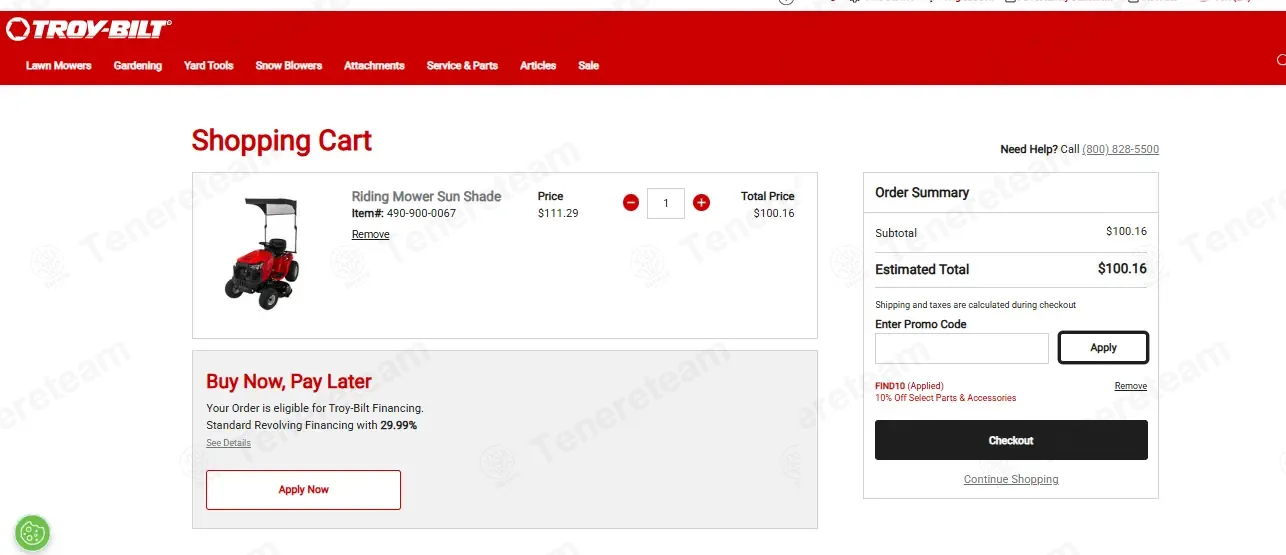
Task: Open the Gardening menu
Action: pos(138,66)
